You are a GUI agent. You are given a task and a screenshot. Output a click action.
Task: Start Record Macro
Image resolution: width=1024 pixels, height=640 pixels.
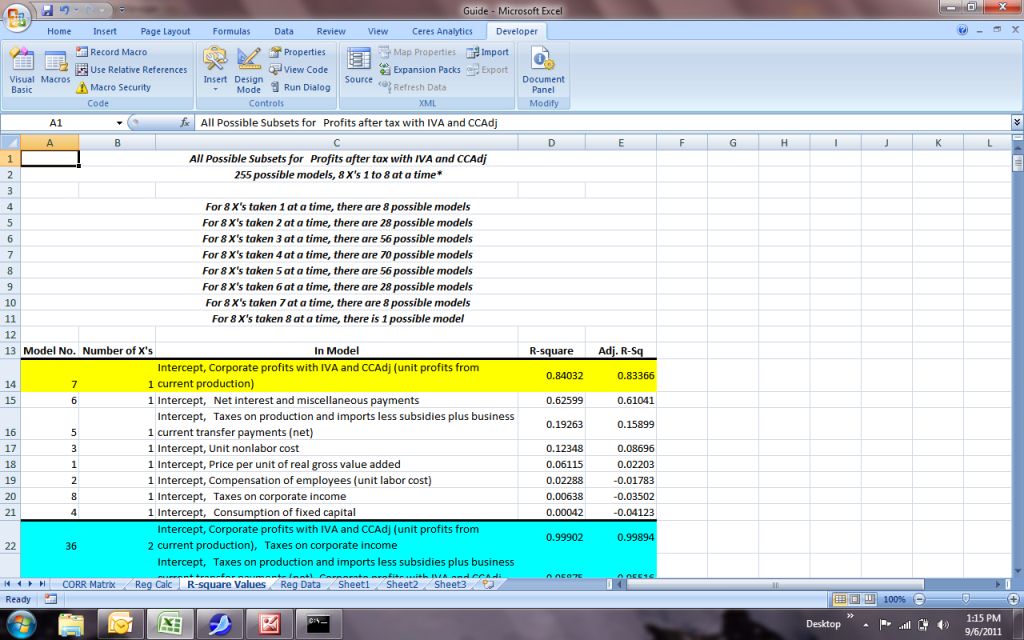[x=112, y=52]
